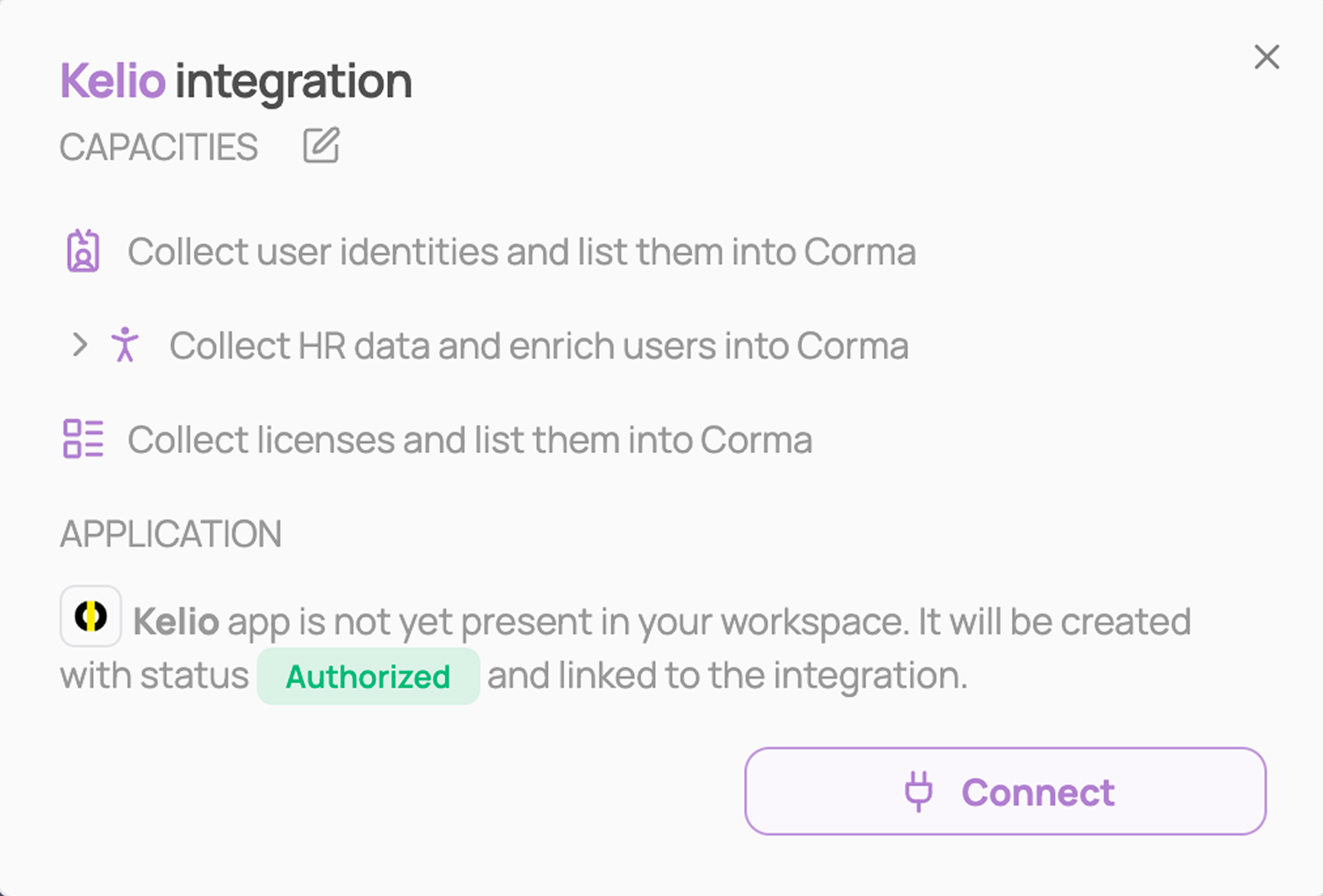Click the plug icon in Connect button
1323x896 pixels.
tap(918, 791)
